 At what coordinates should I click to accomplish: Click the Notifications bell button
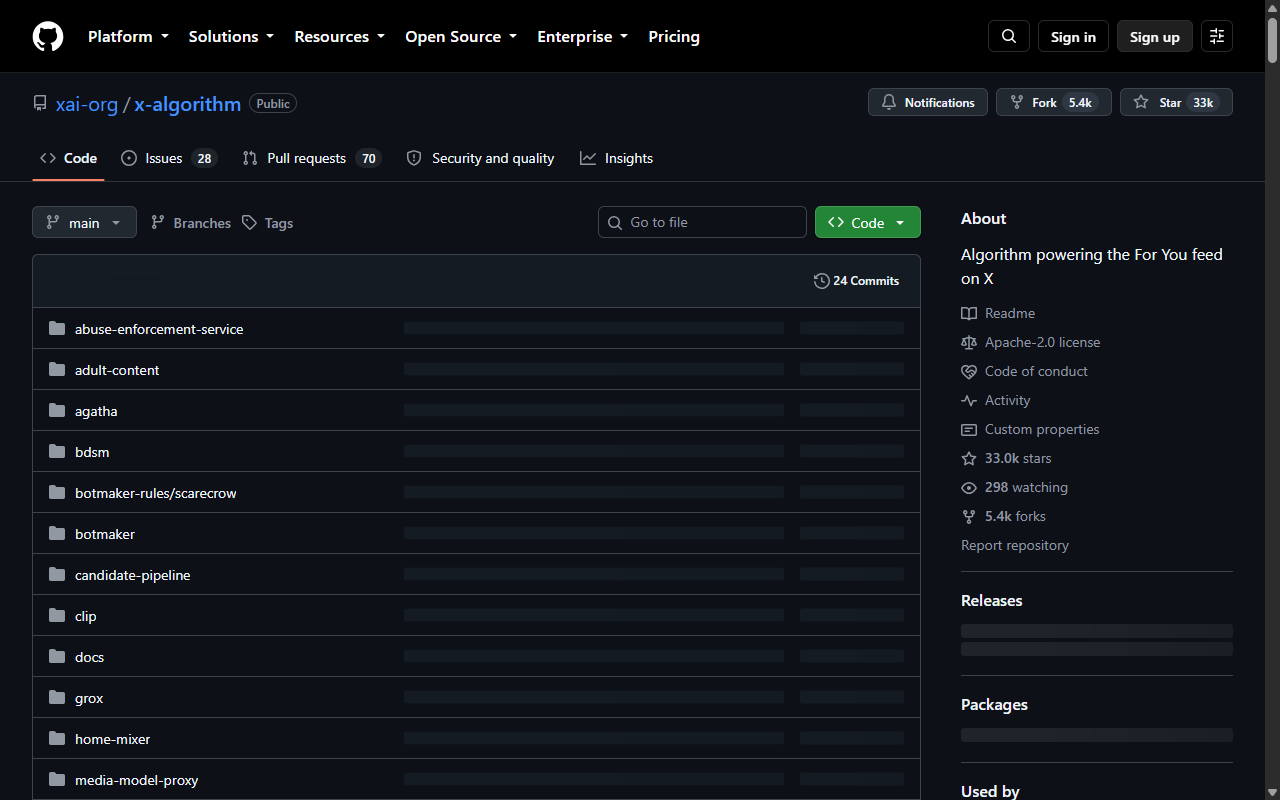coord(928,102)
